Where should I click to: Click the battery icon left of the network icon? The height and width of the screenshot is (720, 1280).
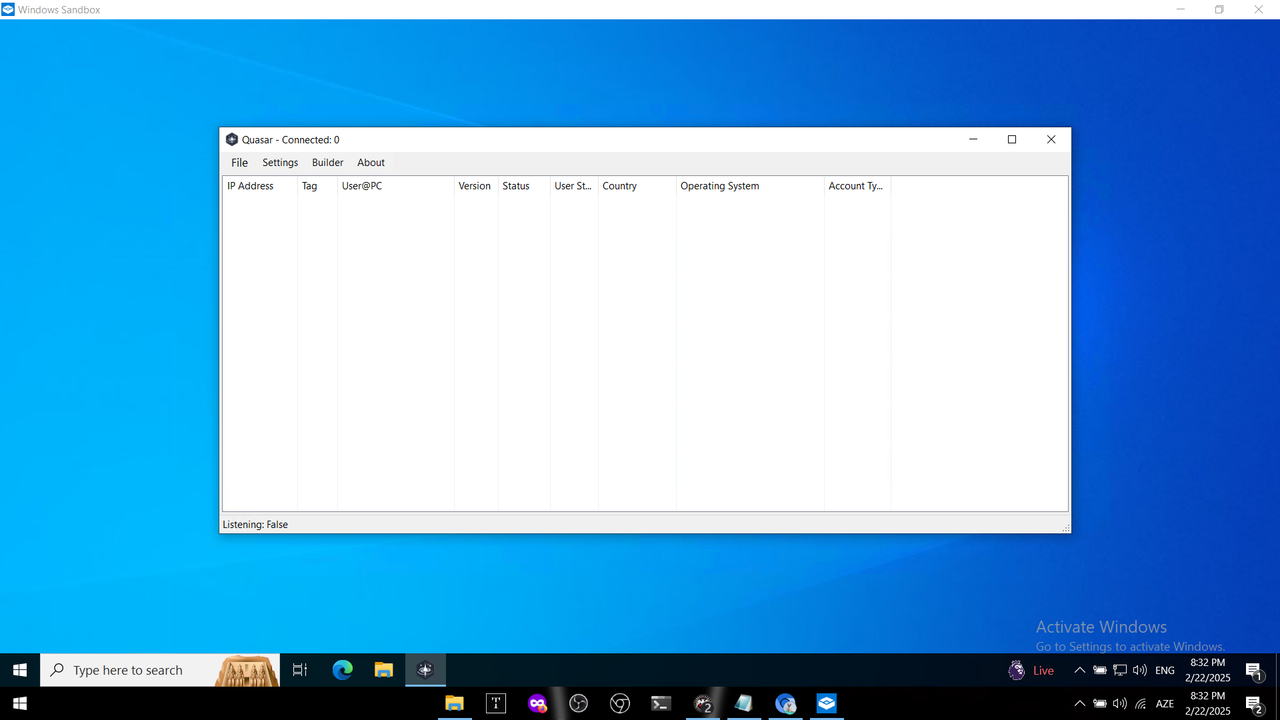tap(1100, 670)
